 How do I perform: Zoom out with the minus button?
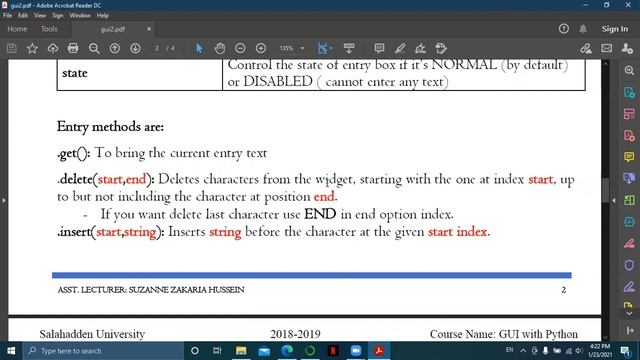coord(240,48)
